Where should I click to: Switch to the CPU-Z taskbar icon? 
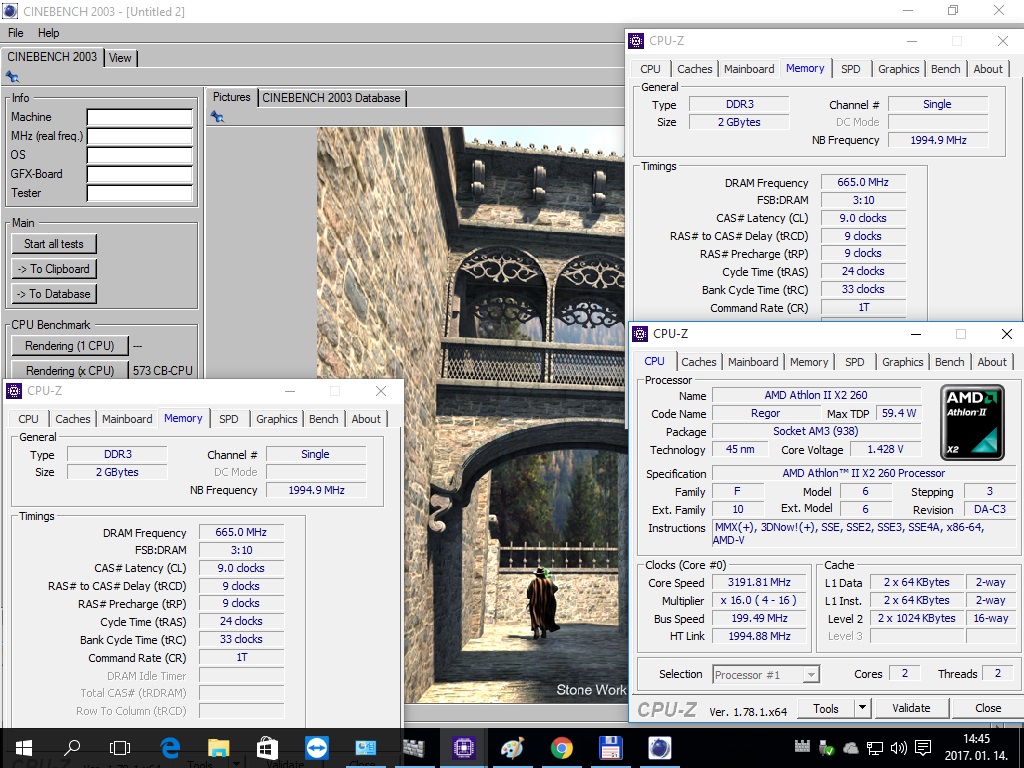click(464, 748)
